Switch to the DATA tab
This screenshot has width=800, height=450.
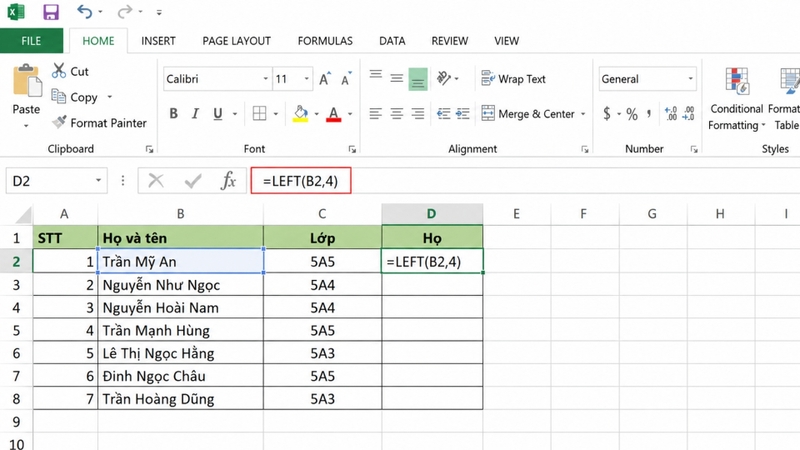392,41
